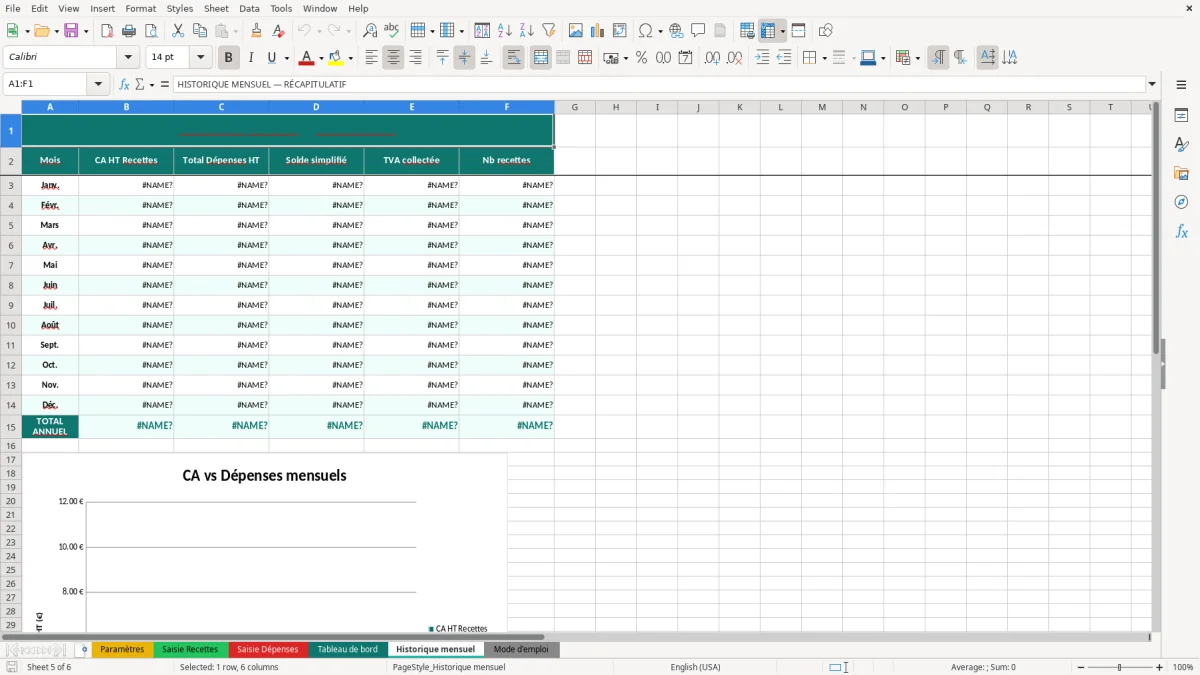Click Insert Comment icon
The width and height of the screenshot is (1200, 675).
tap(698, 31)
